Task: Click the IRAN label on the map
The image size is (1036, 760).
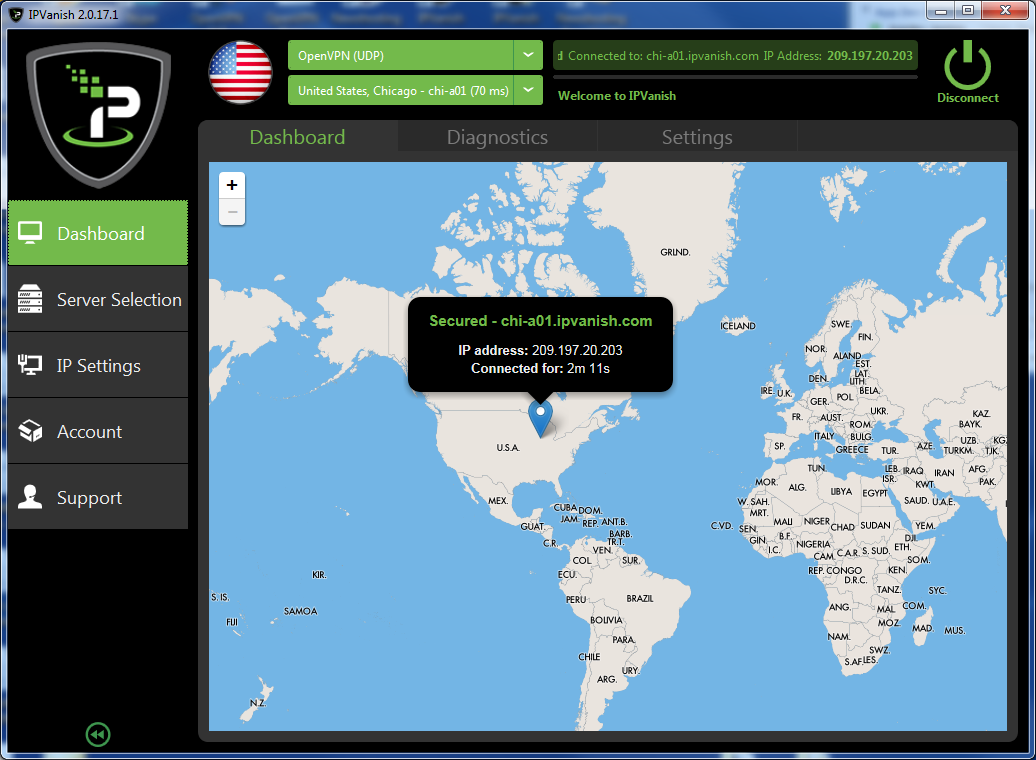Action: (944, 473)
